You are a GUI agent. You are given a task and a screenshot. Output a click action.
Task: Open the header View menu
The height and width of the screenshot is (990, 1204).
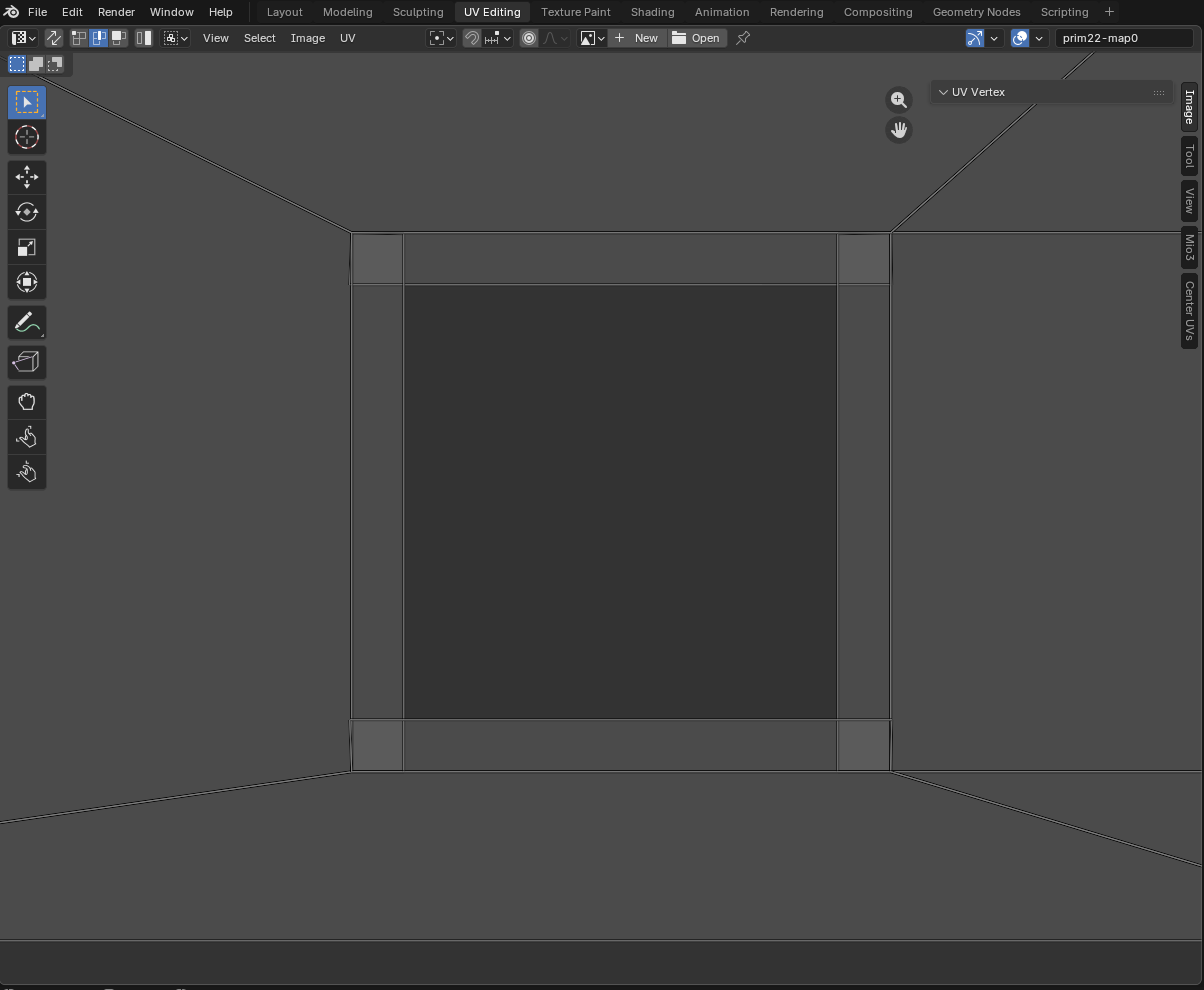coord(215,38)
